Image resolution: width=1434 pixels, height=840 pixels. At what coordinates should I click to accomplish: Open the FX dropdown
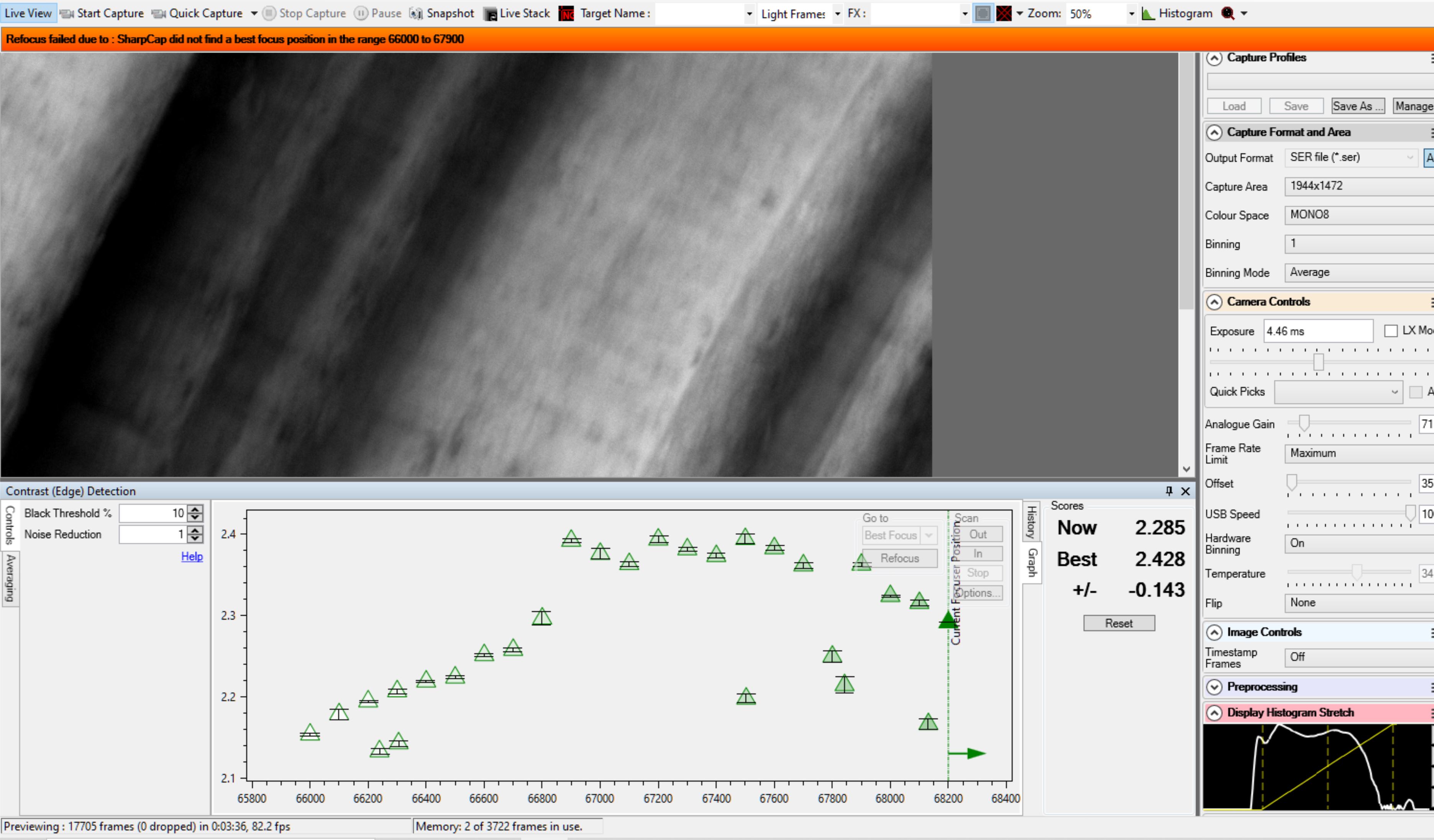point(965,14)
